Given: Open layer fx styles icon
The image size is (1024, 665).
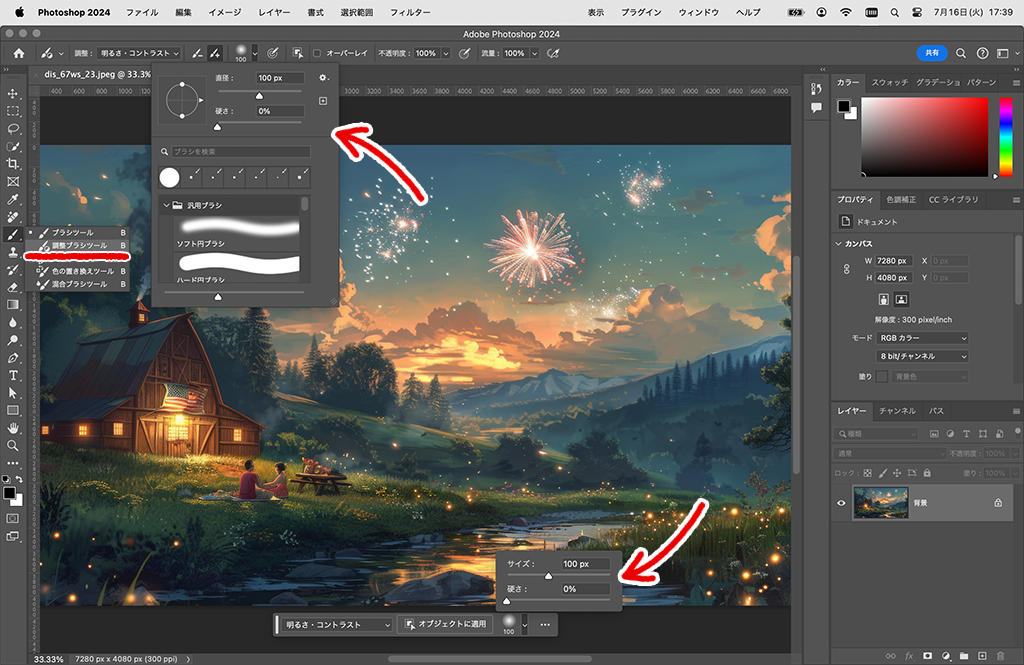Looking at the screenshot, I should pos(909,655).
